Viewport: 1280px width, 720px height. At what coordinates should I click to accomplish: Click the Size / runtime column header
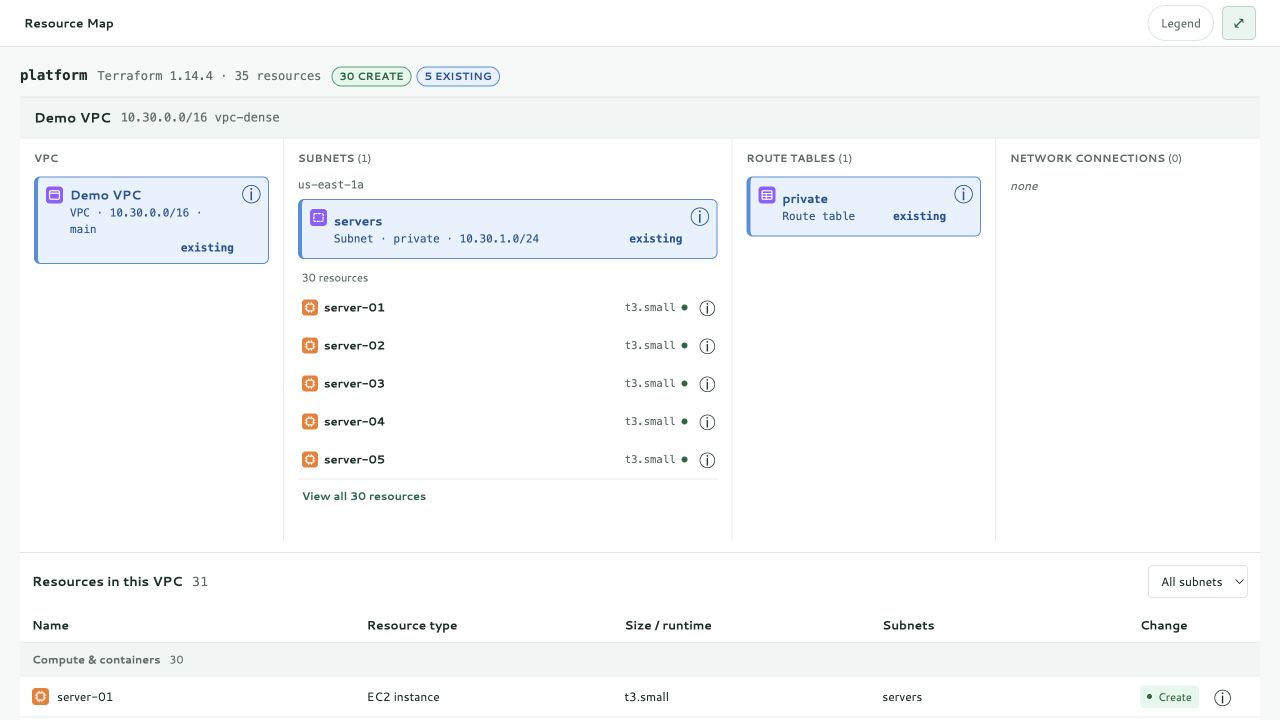[668, 625]
